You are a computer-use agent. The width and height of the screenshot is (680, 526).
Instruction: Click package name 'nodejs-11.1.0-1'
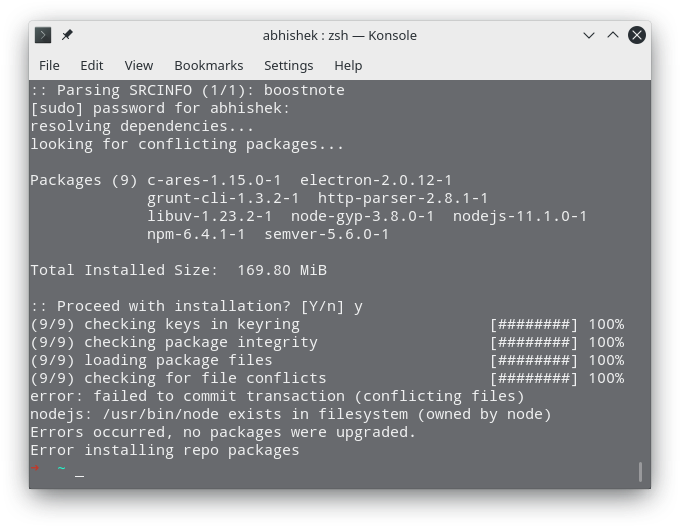[520, 216]
